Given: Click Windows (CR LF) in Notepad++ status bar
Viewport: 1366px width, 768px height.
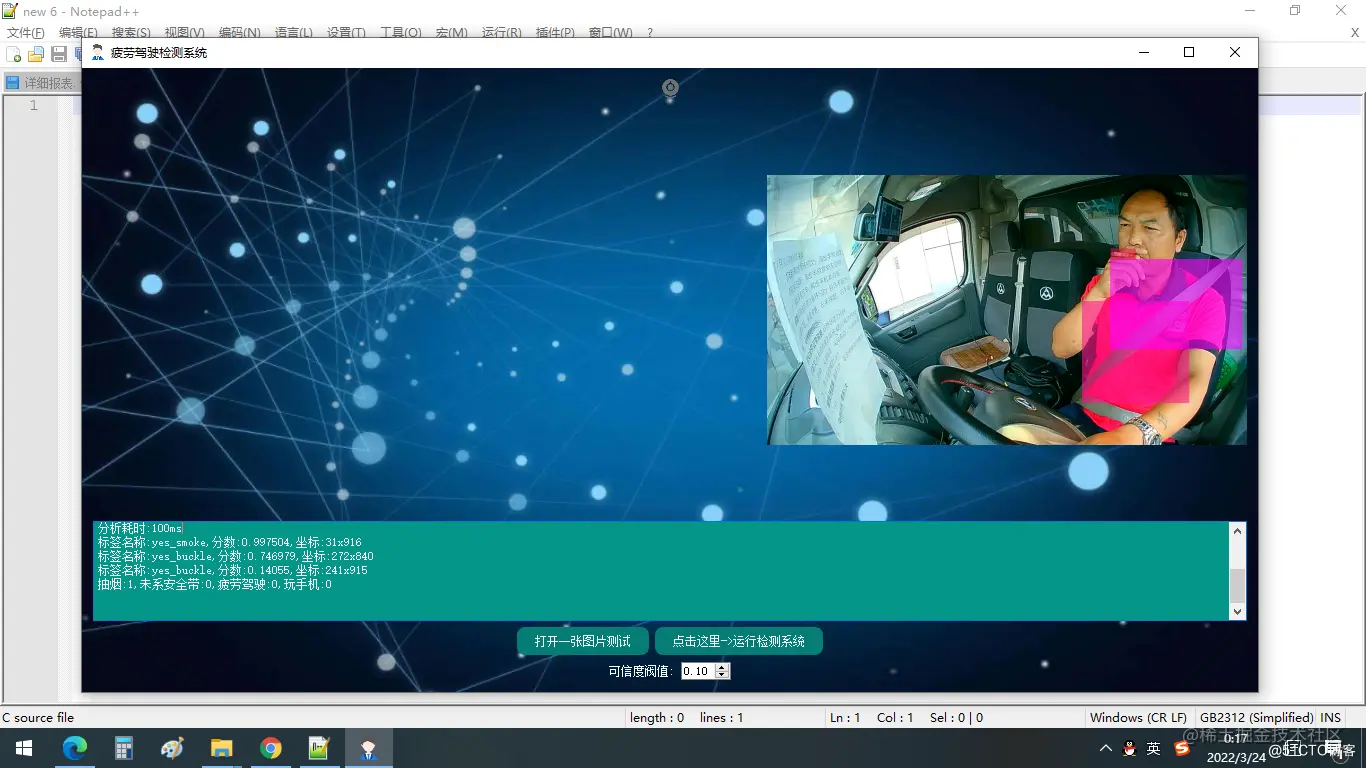Looking at the screenshot, I should click(x=1138, y=717).
